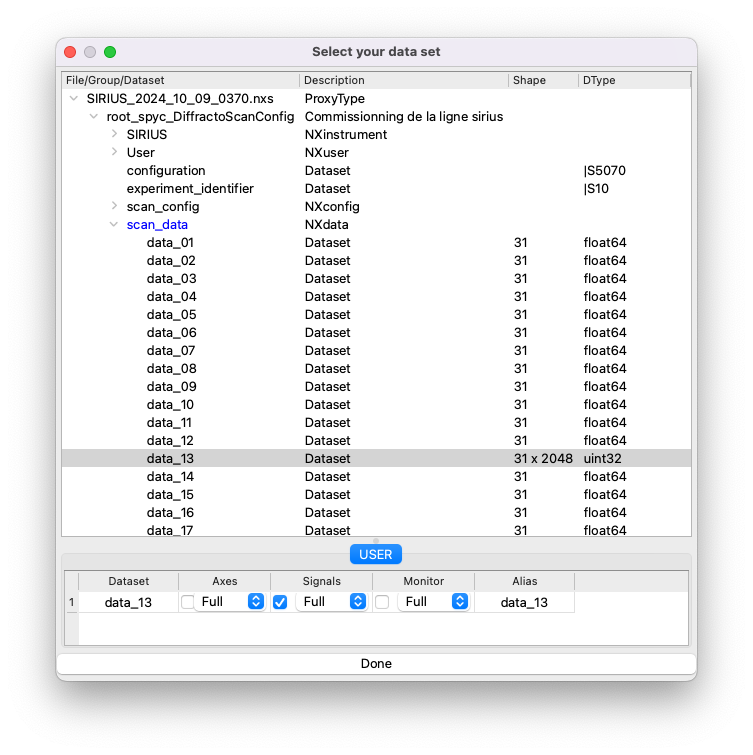Click the Description column header
Image resolution: width=753 pixels, height=755 pixels.
[403, 80]
